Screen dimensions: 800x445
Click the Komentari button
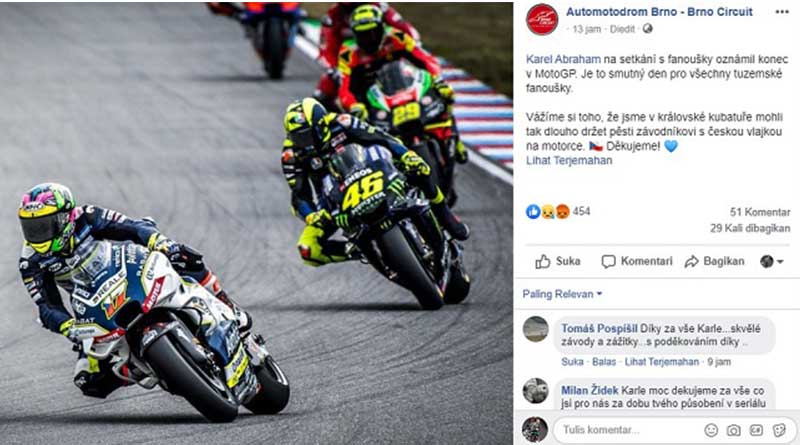coord(637,261)
